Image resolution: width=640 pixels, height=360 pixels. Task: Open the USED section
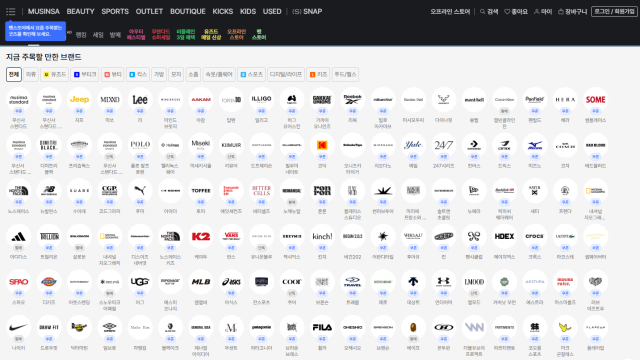(272, 11)
